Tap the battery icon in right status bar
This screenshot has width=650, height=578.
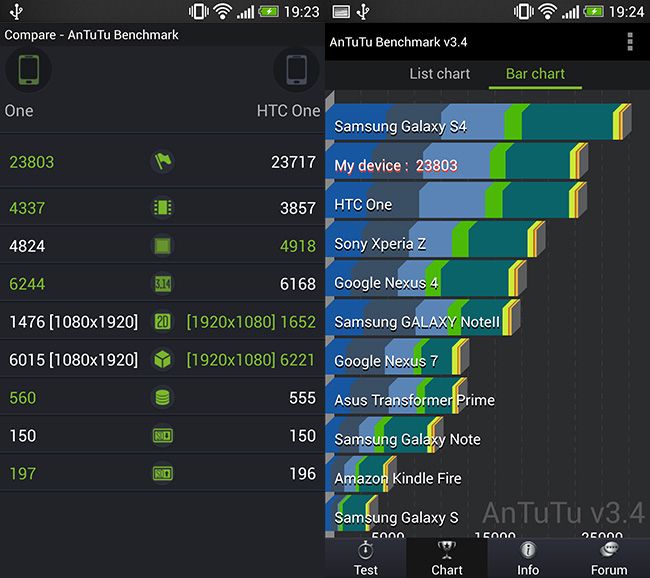(x=594, y=11)
